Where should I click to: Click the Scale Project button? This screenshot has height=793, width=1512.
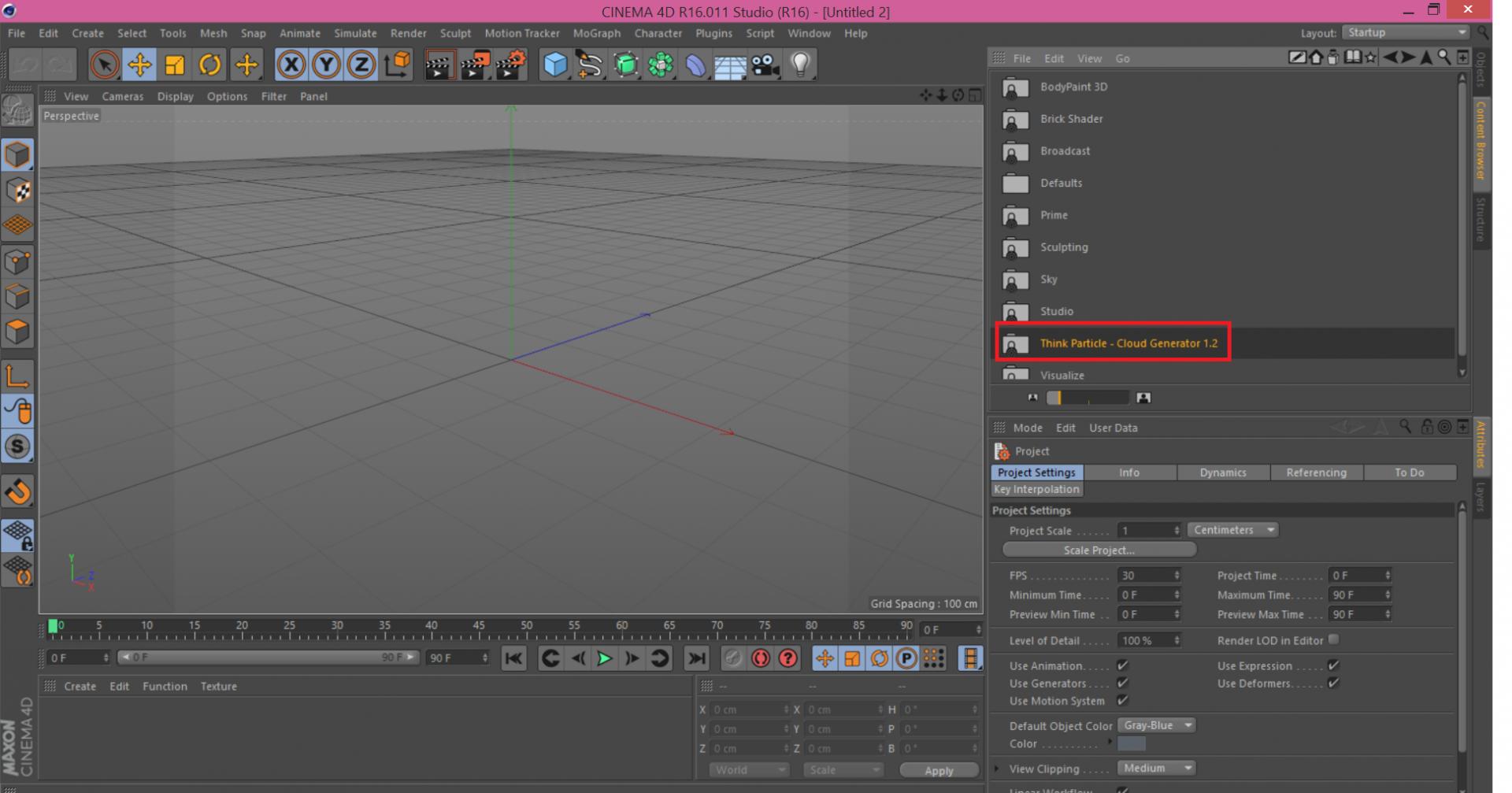pyautogui.click(x=1099, y=550)
